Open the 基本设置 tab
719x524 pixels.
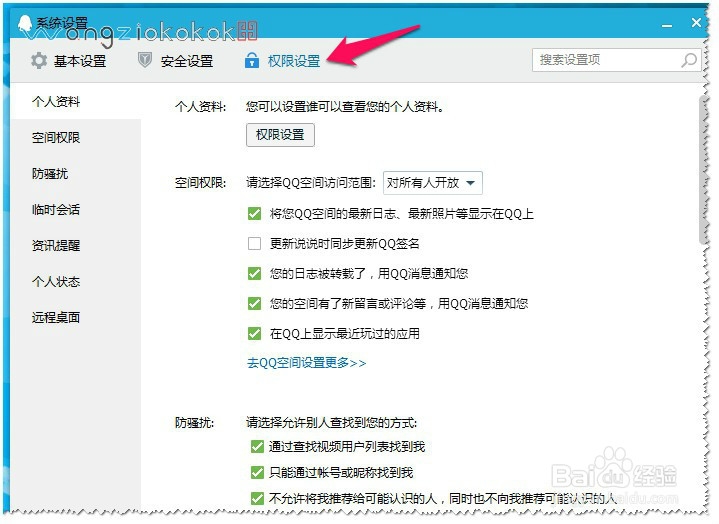pyautogui.click(x=69, y=61)
